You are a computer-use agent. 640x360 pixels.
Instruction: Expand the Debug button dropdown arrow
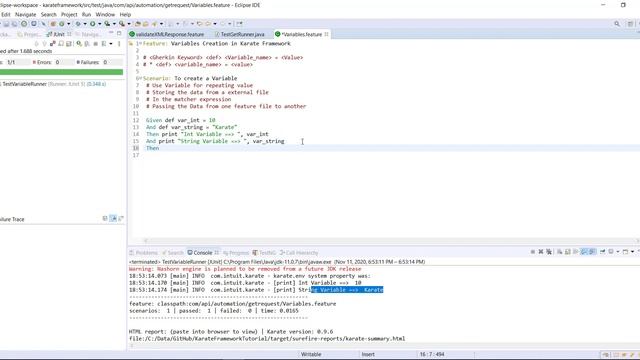point(85,24)
